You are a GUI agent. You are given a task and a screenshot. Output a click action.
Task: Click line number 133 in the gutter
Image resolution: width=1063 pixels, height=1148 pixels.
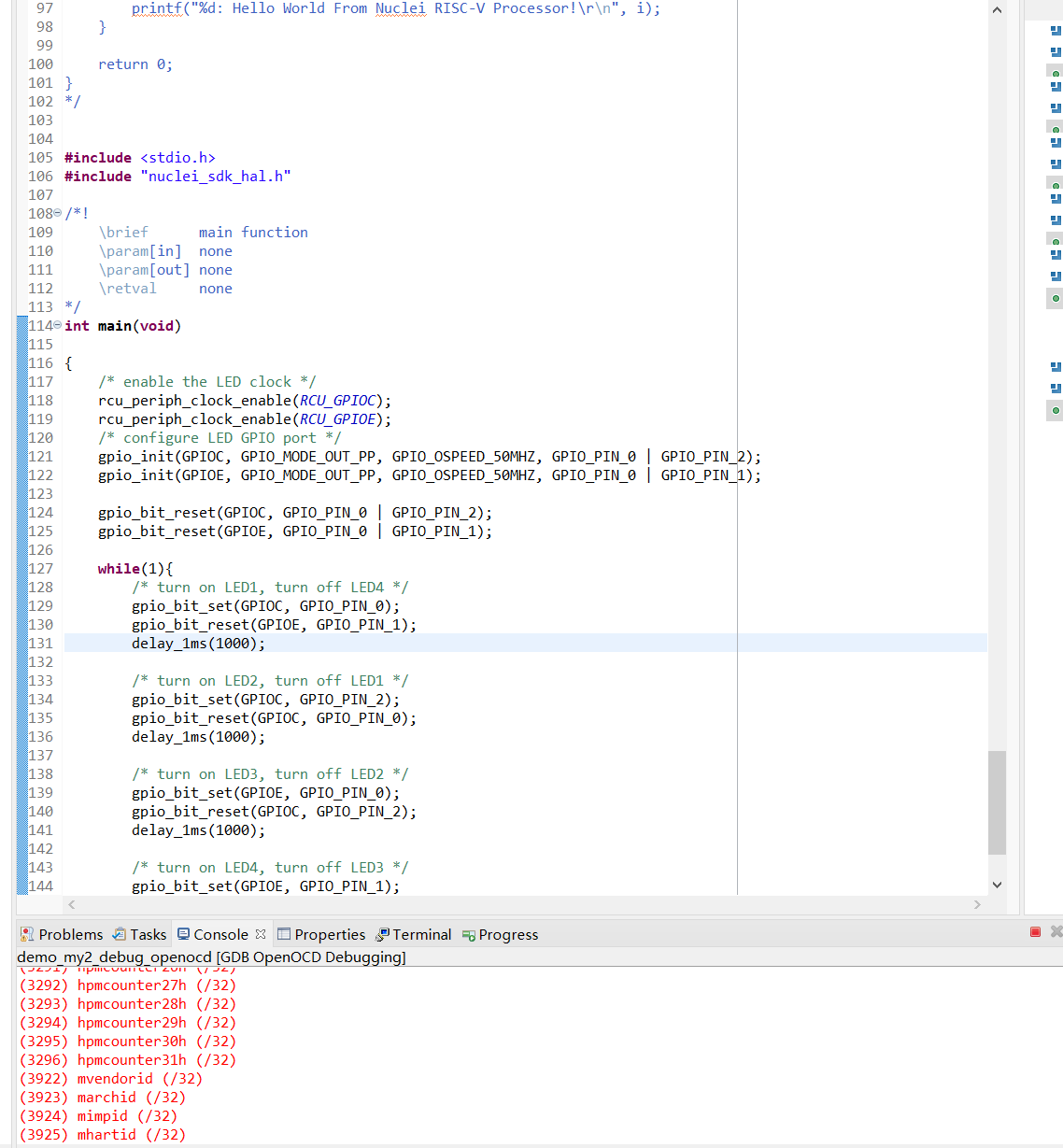coord(41,680)
